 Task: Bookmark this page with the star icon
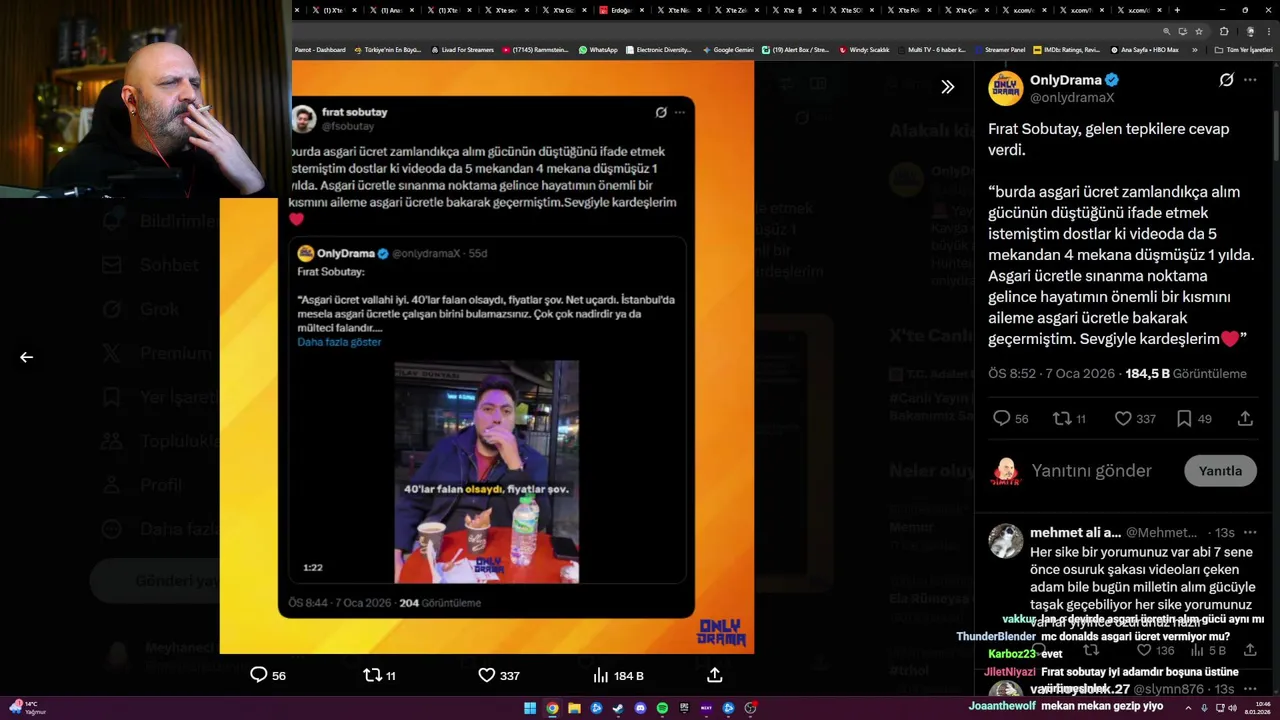click(1199, 31)
